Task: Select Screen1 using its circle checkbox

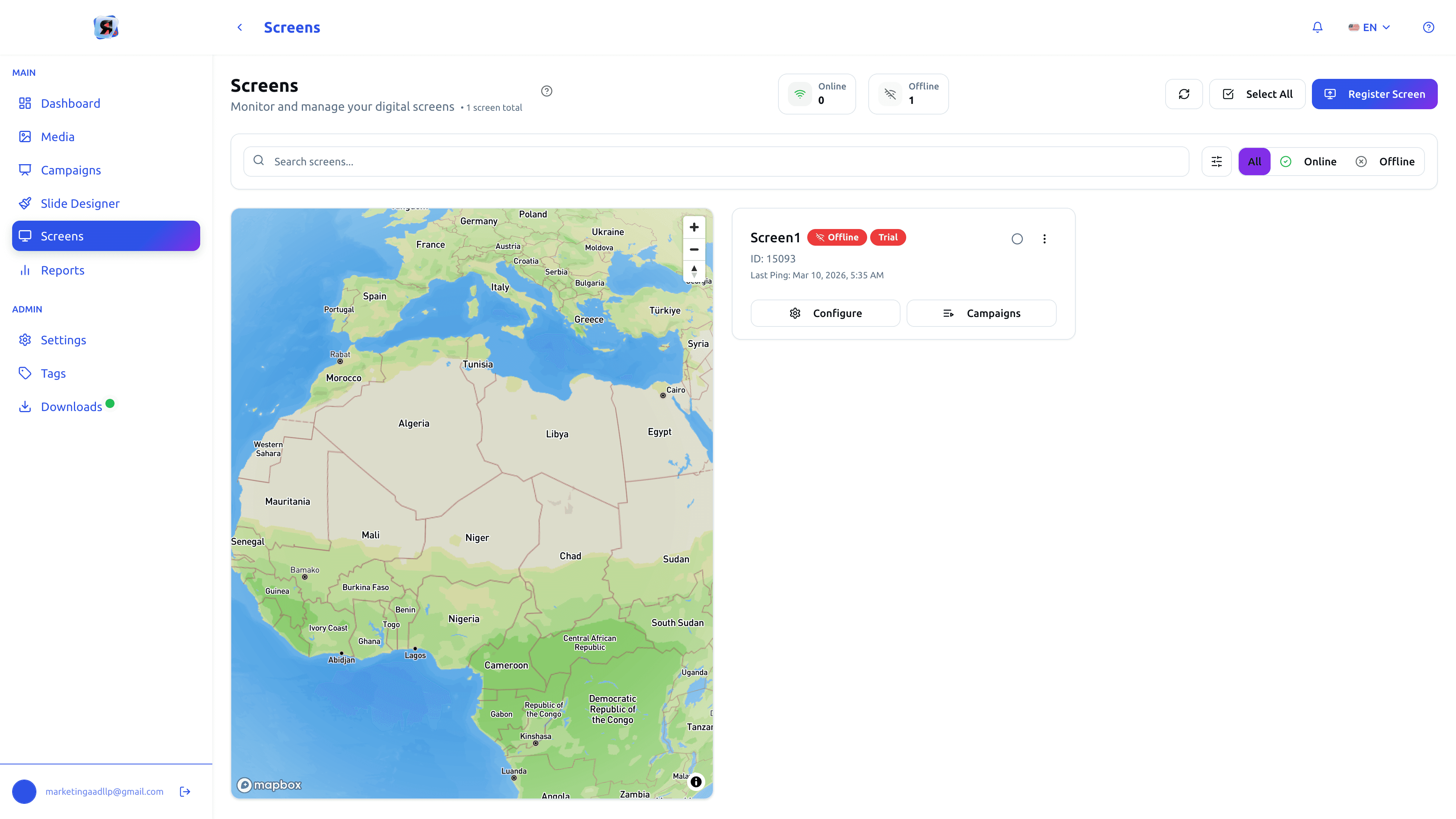Action: pyautogui.click(x=1017, y=238)
